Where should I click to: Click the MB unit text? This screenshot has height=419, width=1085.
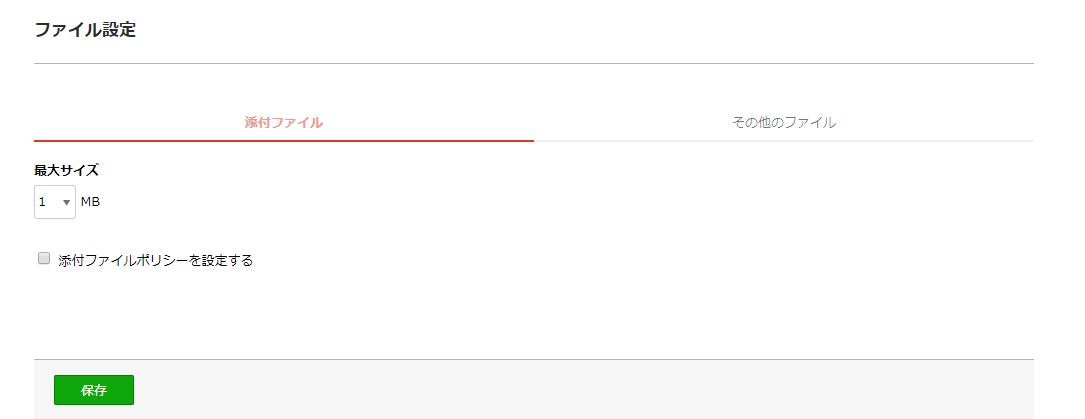[91, 202]
